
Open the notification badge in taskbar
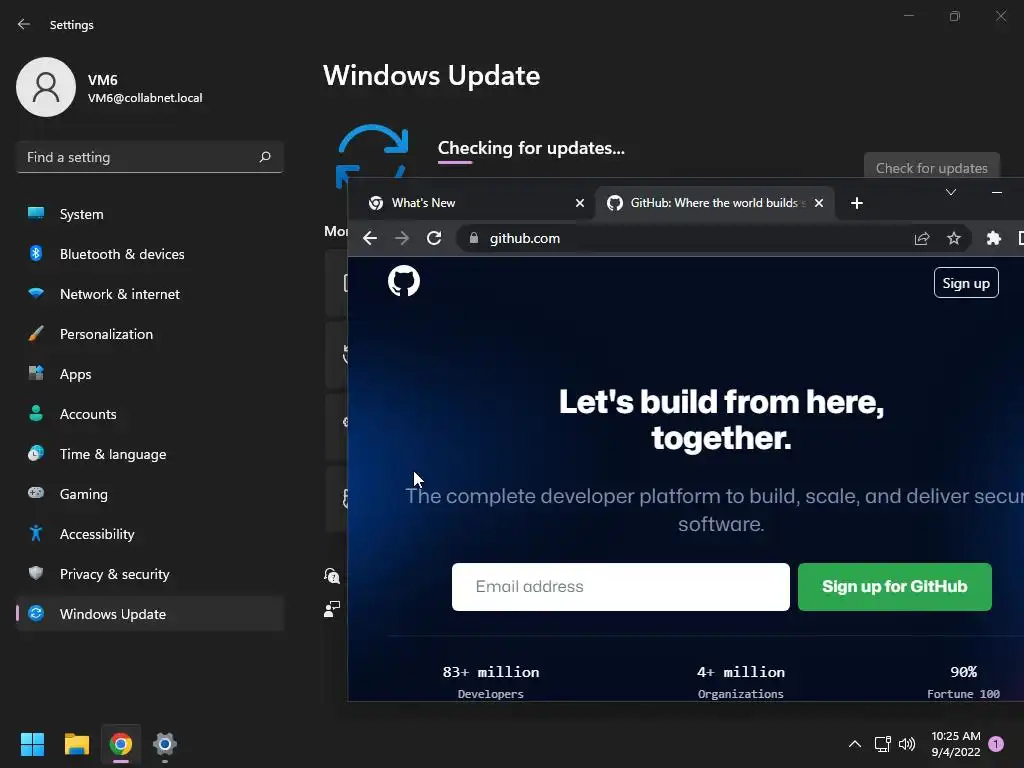[x=996, y=744]
